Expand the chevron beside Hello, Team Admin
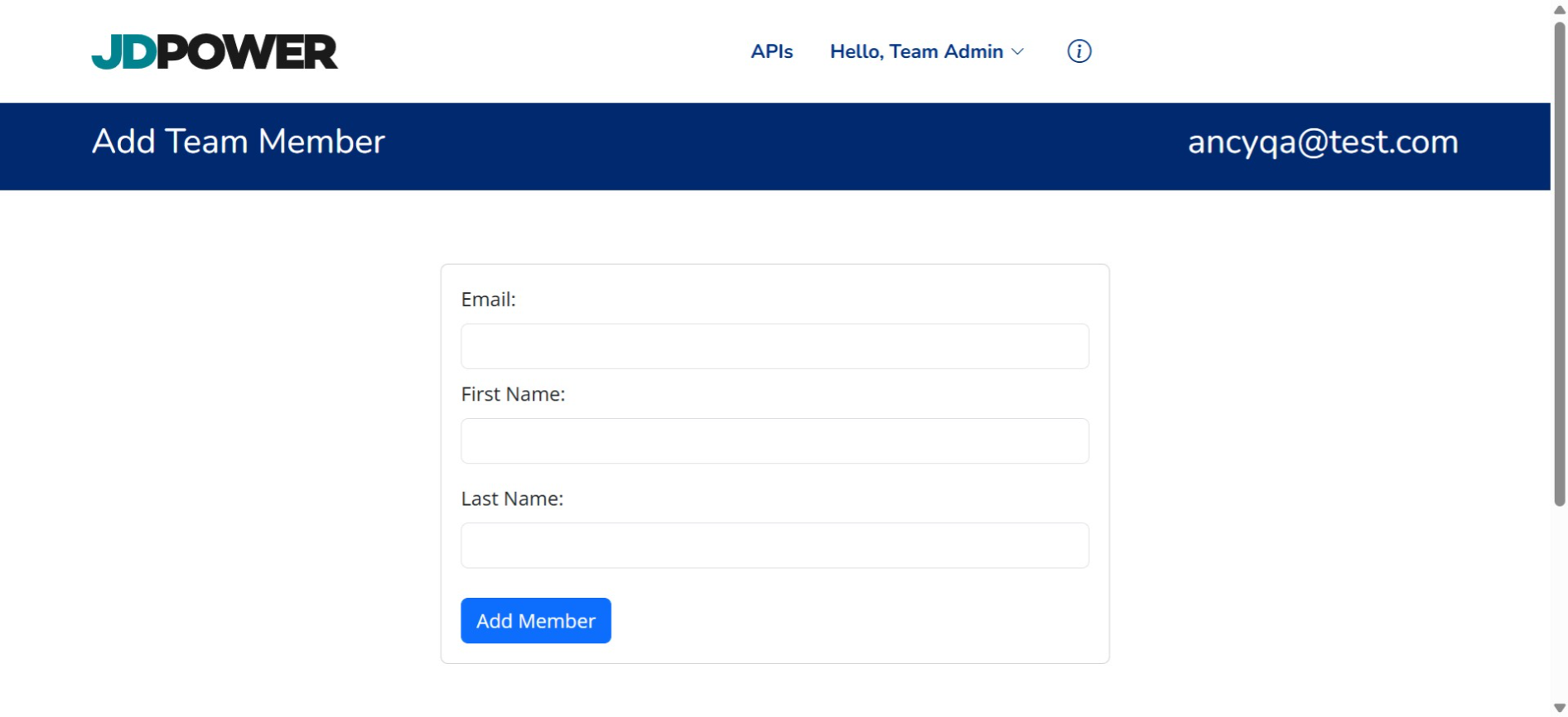1568x717 pixels. (x=1018, y=51)
